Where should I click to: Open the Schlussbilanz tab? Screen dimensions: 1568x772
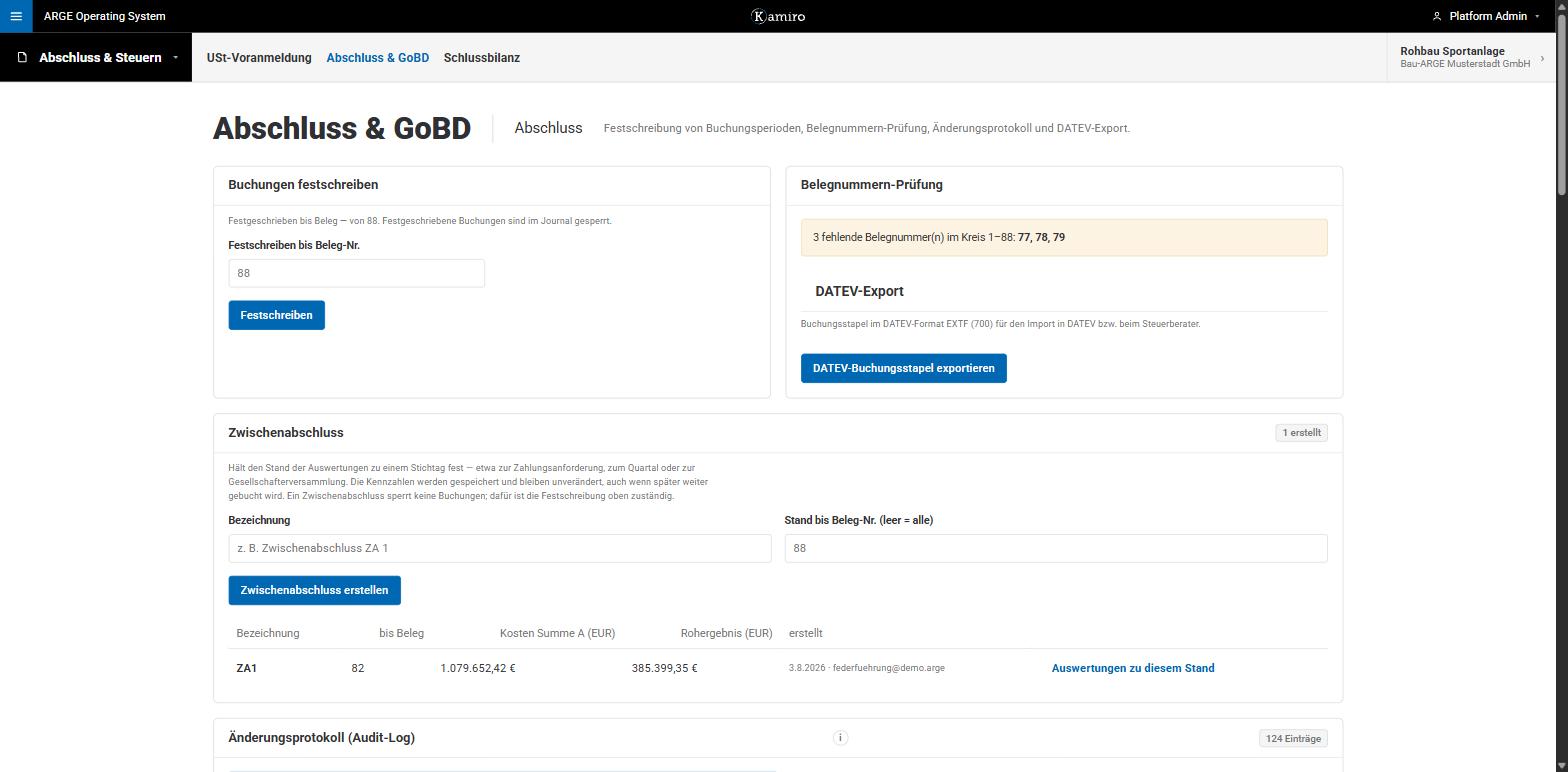pos(482,58)
